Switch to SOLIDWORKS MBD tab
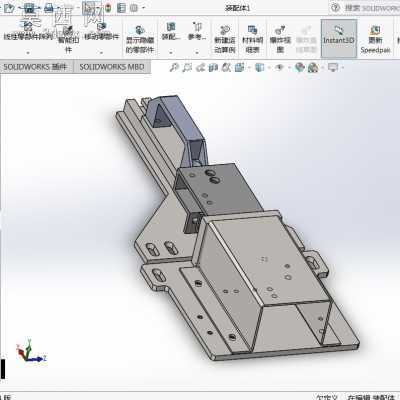The height and width of the screenshot is (400, 400). click(x=112, y=67)
